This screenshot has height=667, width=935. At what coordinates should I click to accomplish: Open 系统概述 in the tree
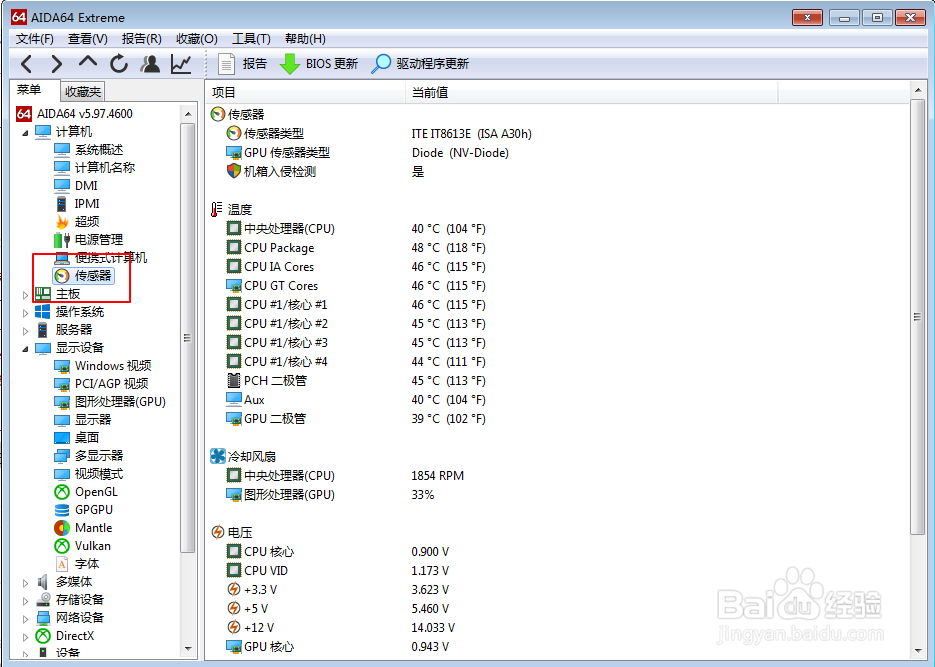pyautogui.click(x=88, y=150)
